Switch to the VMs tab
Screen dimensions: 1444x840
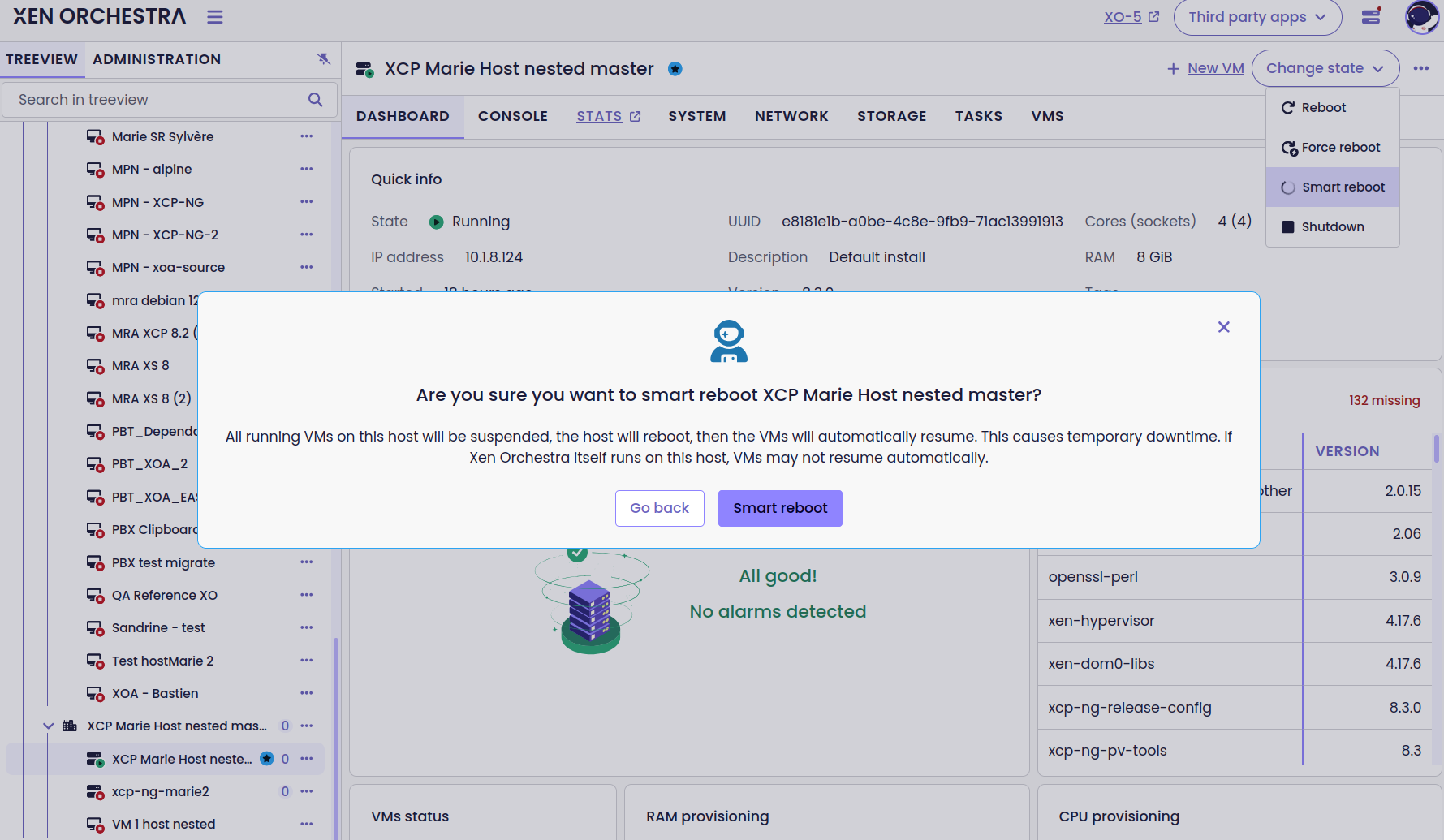[x=1048, y=116]
